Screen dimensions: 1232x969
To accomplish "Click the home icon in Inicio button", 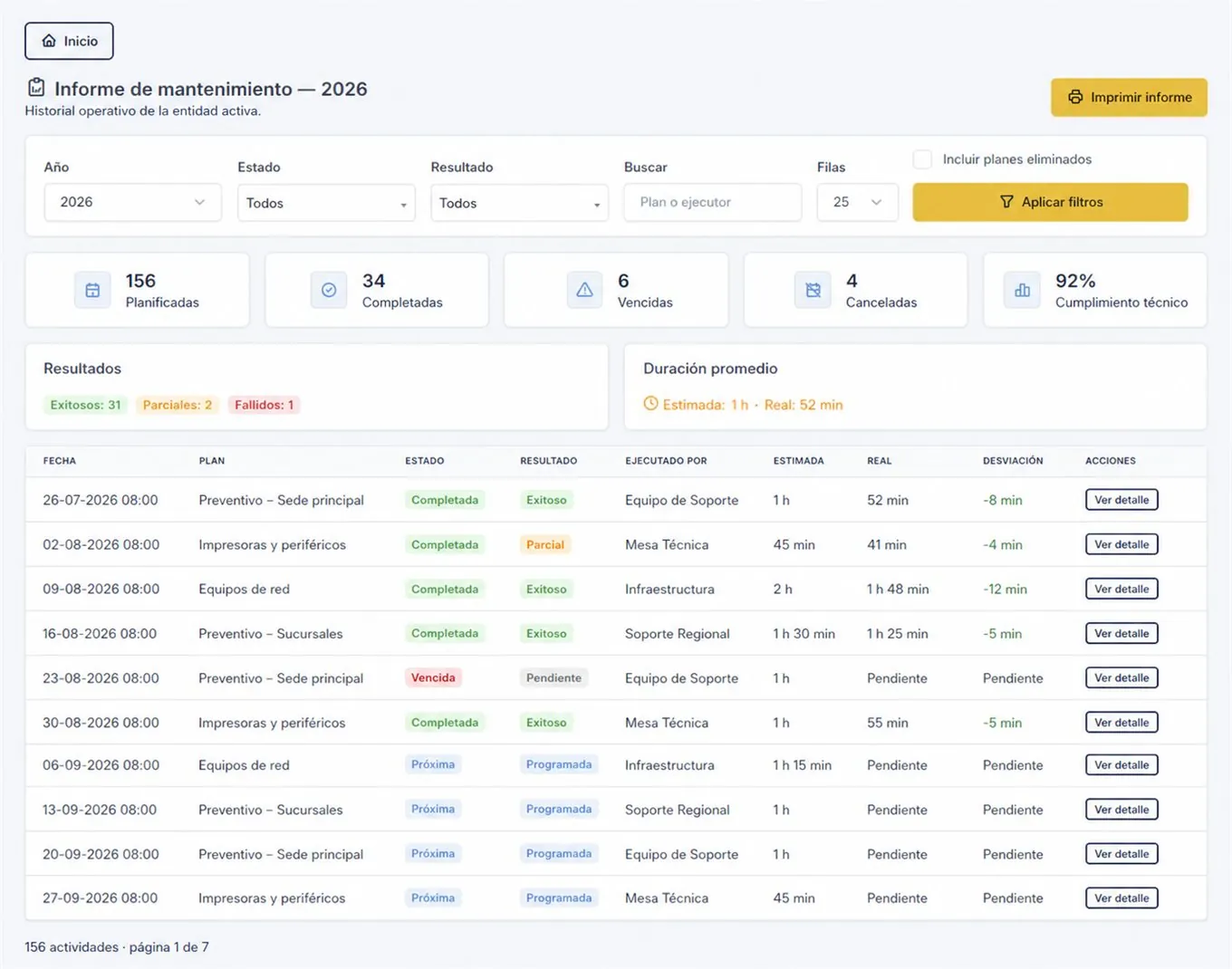I will pyautogui.click(x=49, y=41).
